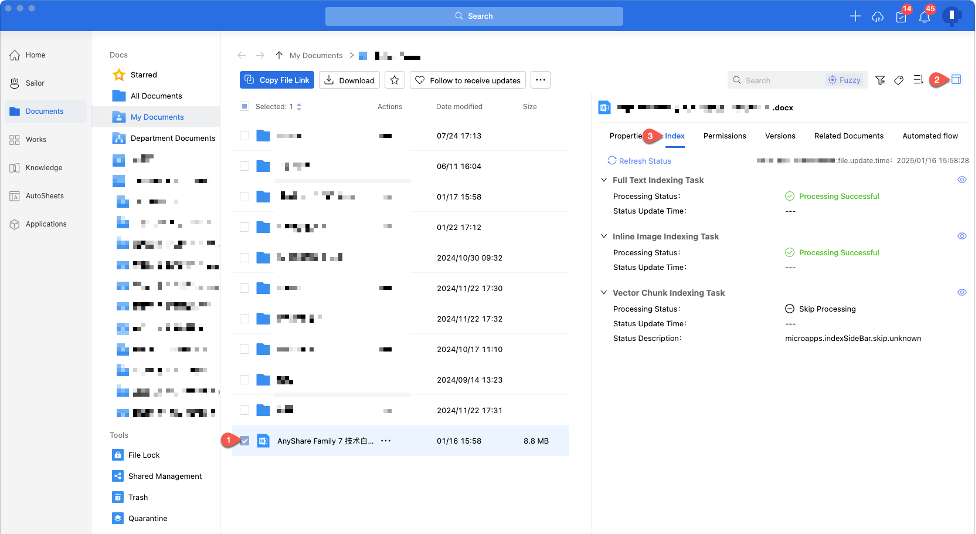
Task: Star the selected file using star button
Action: 395,80
